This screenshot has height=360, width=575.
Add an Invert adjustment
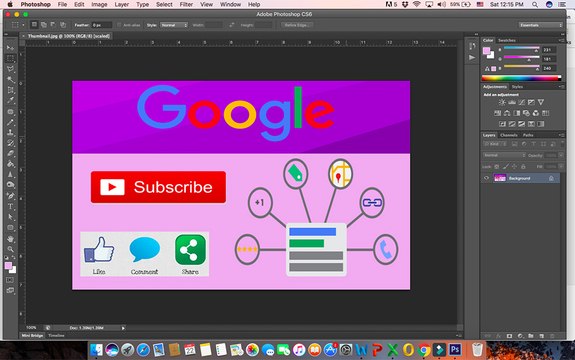[x=502, y=124]
